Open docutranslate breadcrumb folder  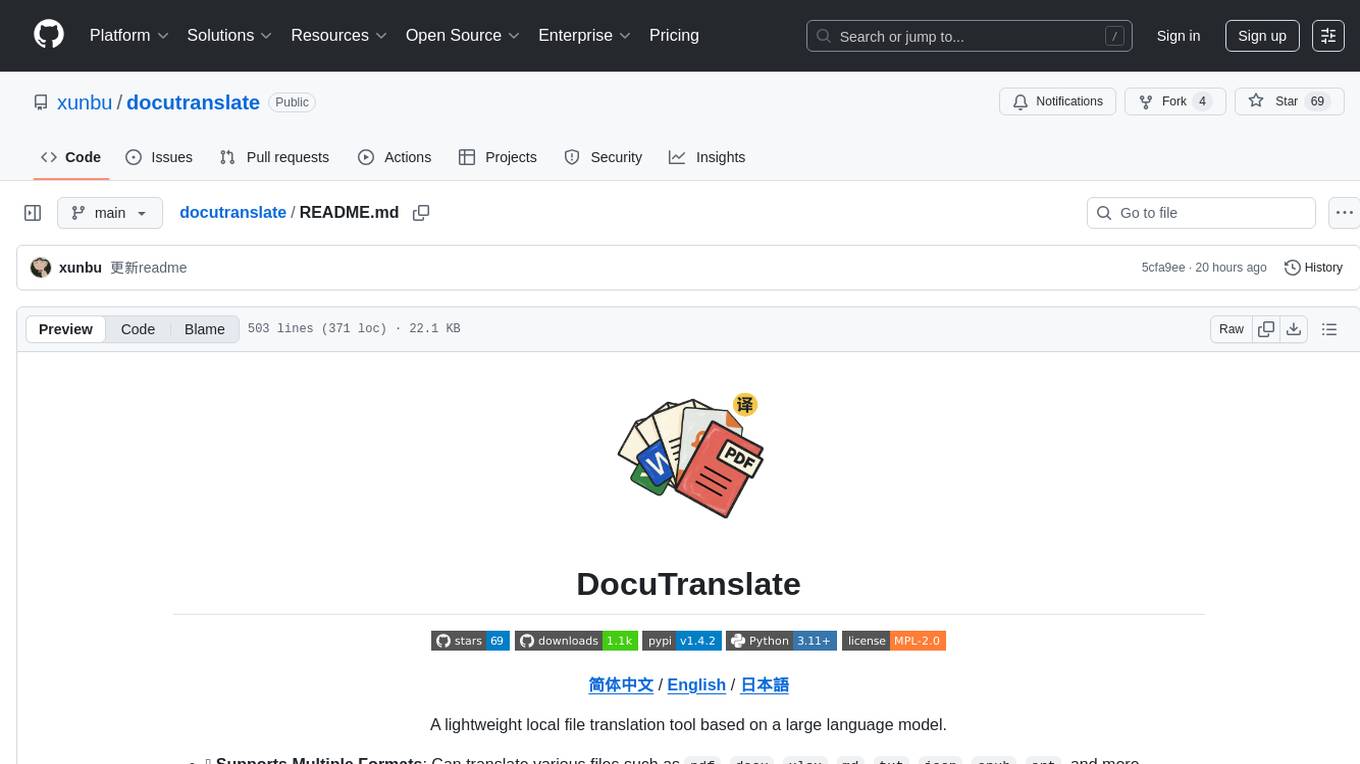pos(233,212)
